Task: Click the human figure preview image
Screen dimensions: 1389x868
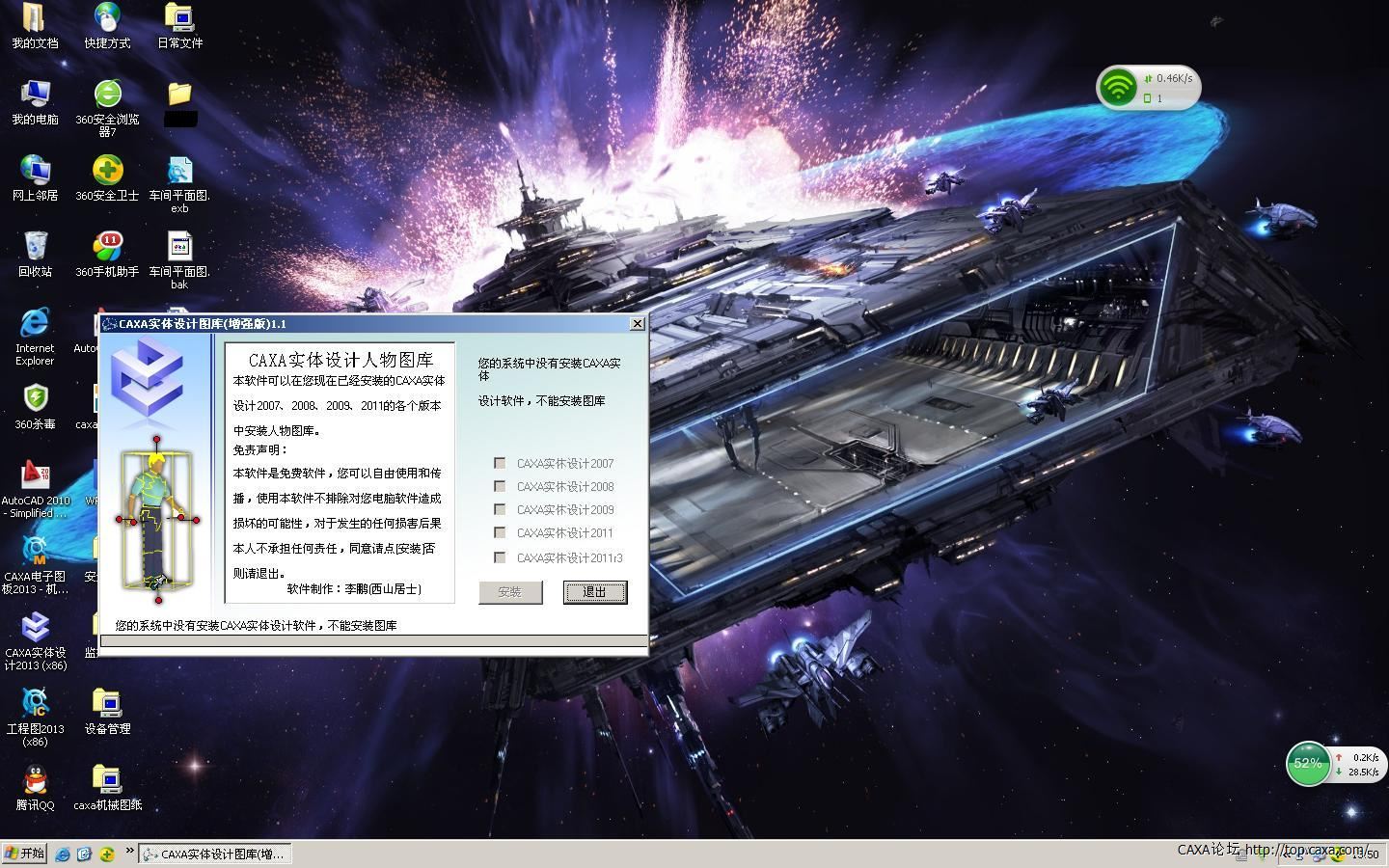Action: (158, 519)
